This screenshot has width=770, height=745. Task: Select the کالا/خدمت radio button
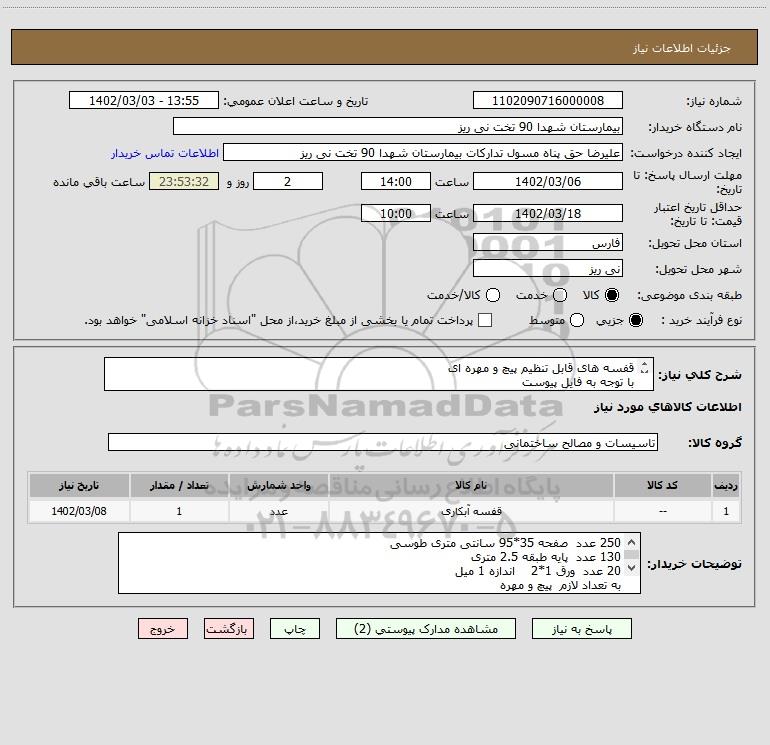[x=493, y=295]
